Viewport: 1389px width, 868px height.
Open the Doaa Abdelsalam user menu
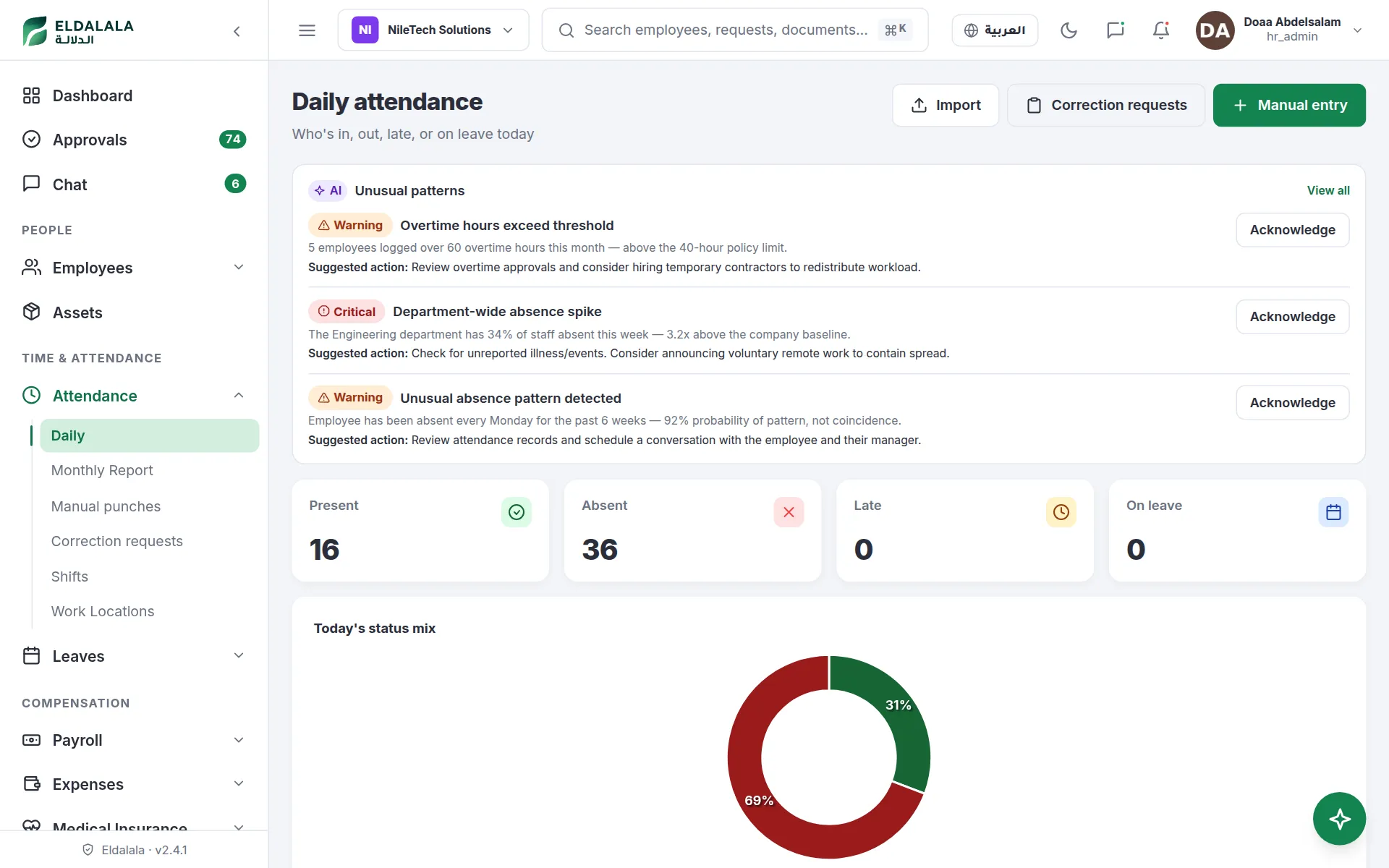pyautogui.click(x=1279, y=30)
